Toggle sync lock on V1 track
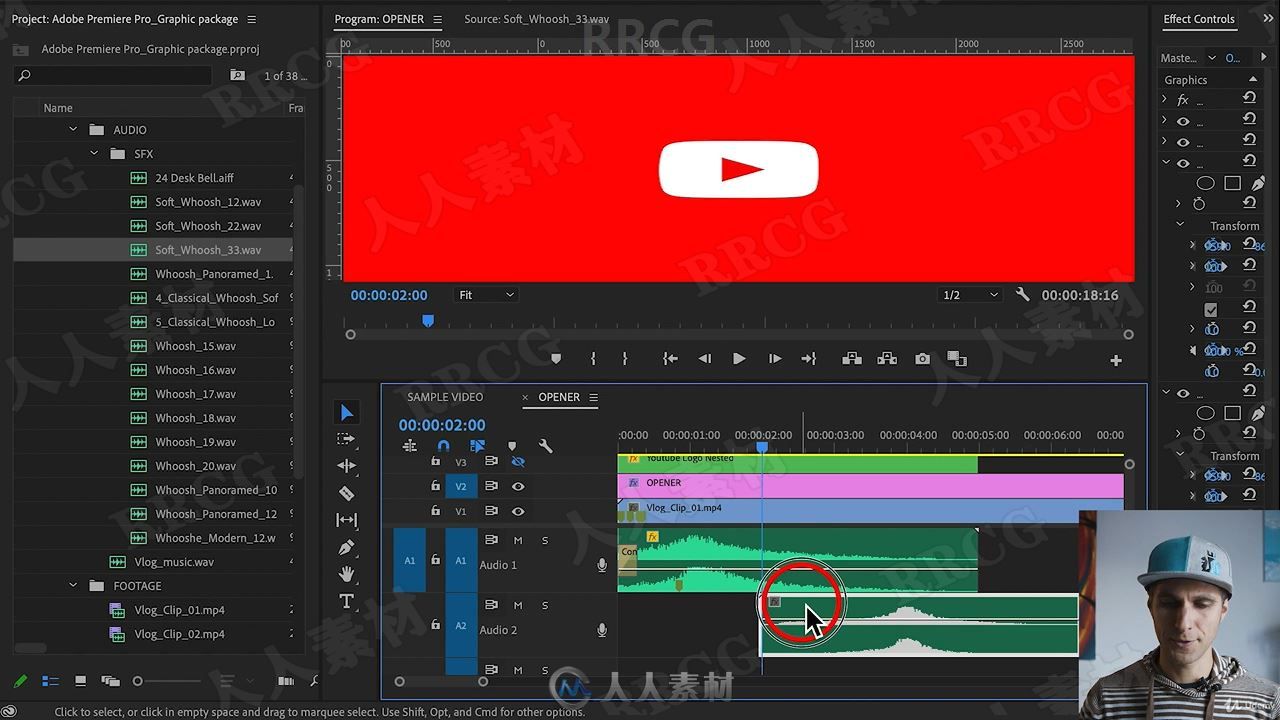This screenshot has height=720, width=1280. (491, 511)
